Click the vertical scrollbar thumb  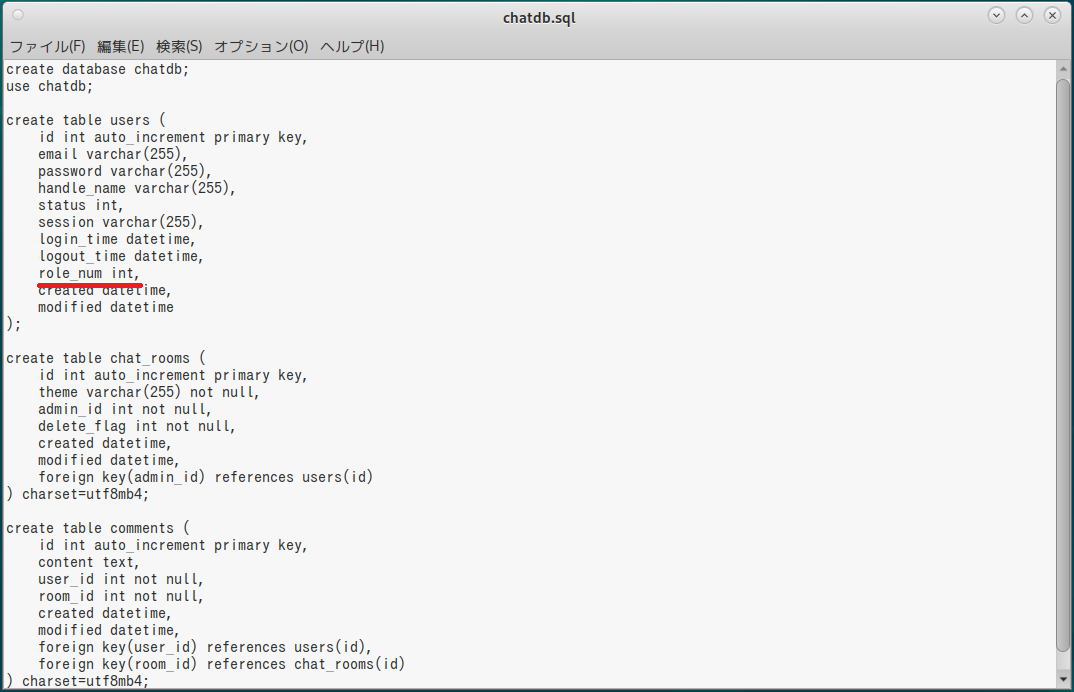tap(1063, 365)
